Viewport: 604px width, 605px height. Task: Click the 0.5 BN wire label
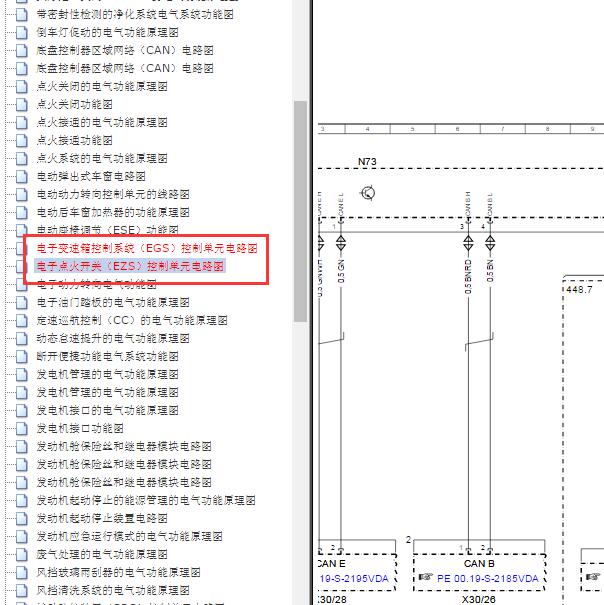pyautogui.click(x=490, y=270)
